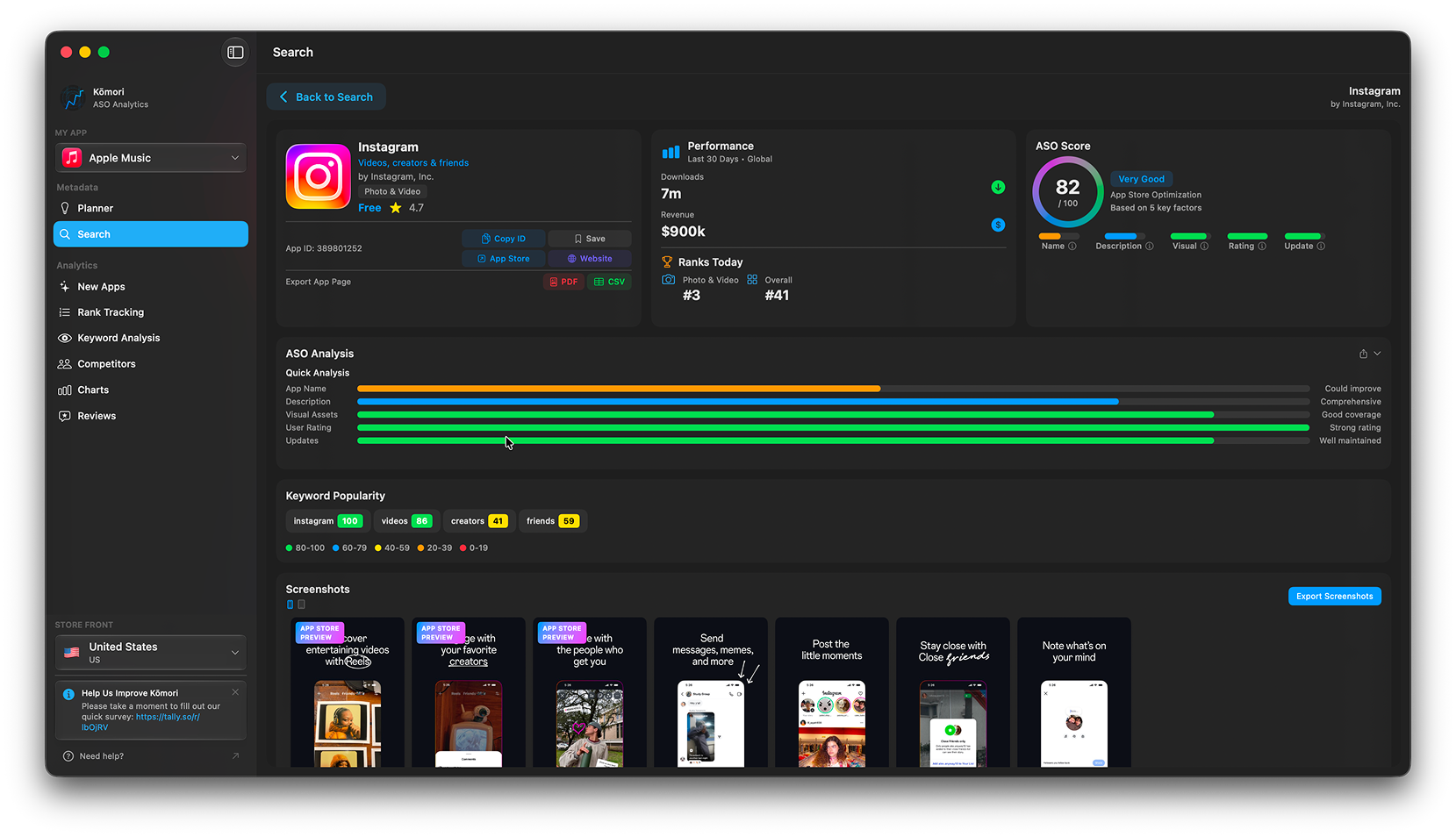Select the videos 86 keyword chip

pyautogui.click(x=406, y=521)
